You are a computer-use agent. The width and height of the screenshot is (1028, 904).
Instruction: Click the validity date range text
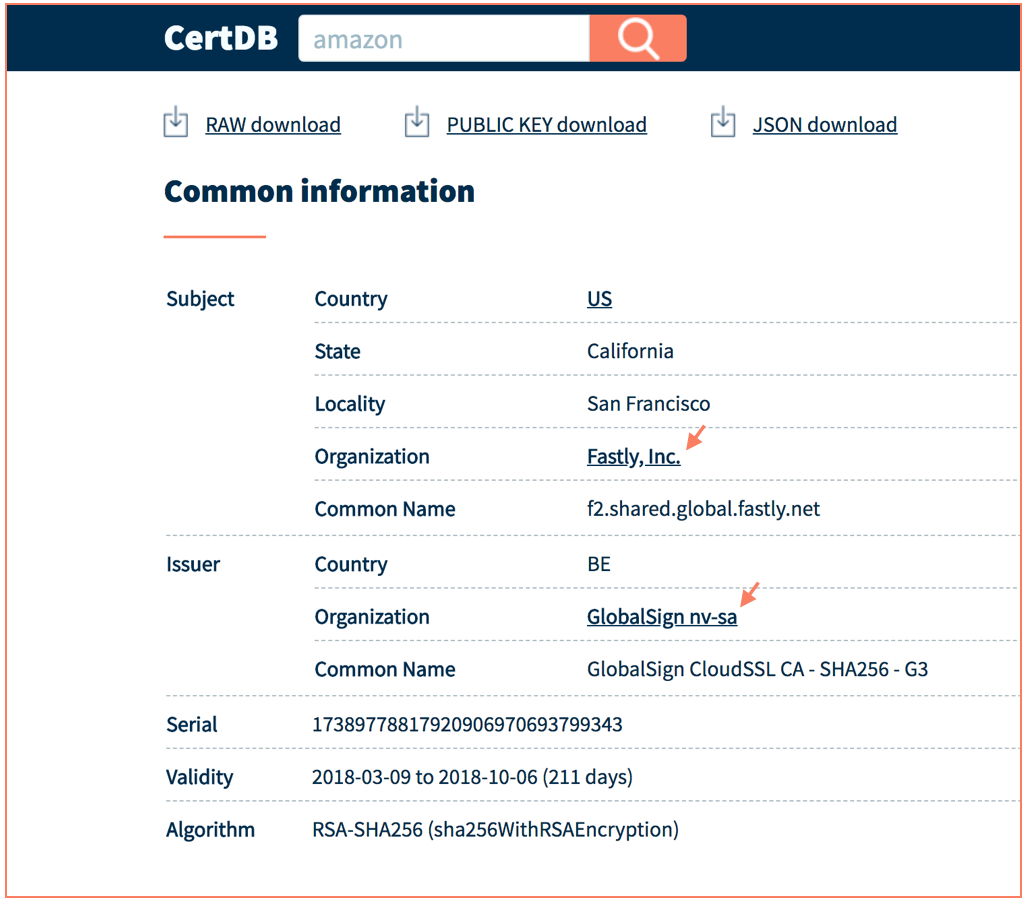coord(472,777)
